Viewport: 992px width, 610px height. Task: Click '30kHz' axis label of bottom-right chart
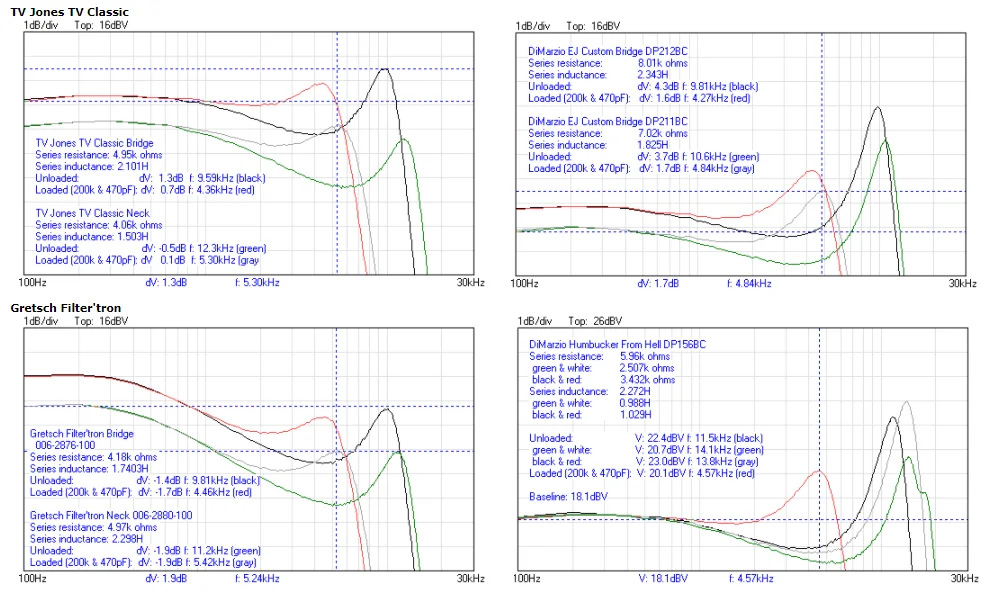coord(964,578)
